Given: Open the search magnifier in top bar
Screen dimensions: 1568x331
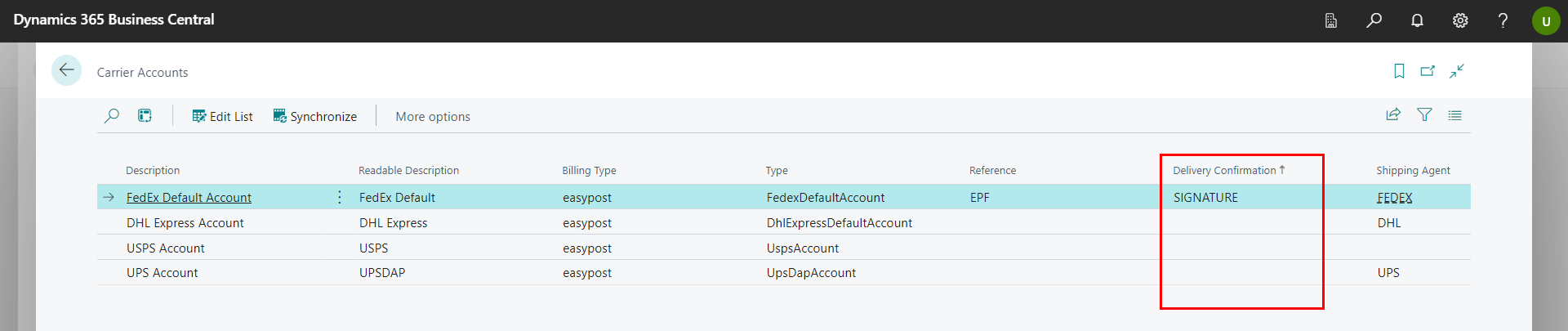Looking at the screenshot, I should point(1374,20).
